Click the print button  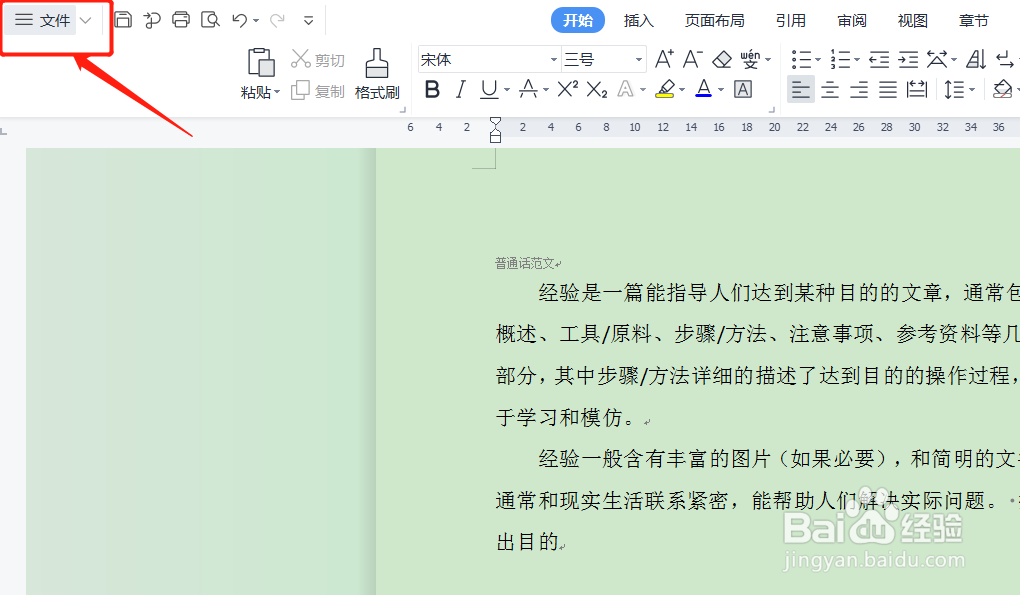coord(181,18)
